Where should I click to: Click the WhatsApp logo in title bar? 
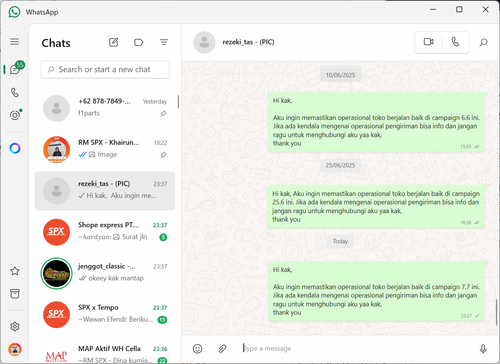point(14,12)
